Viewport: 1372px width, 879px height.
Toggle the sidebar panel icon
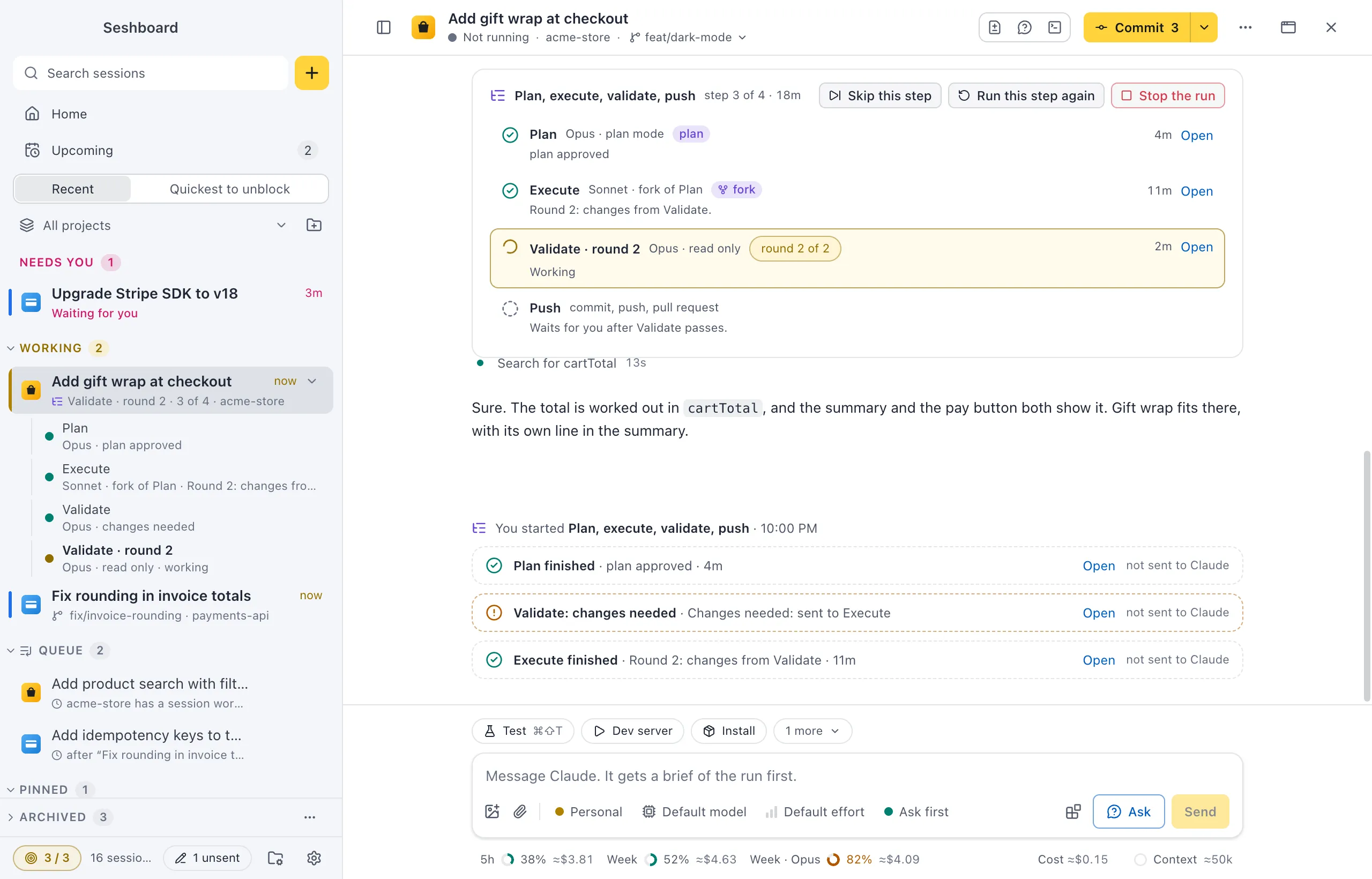[384, 27]
